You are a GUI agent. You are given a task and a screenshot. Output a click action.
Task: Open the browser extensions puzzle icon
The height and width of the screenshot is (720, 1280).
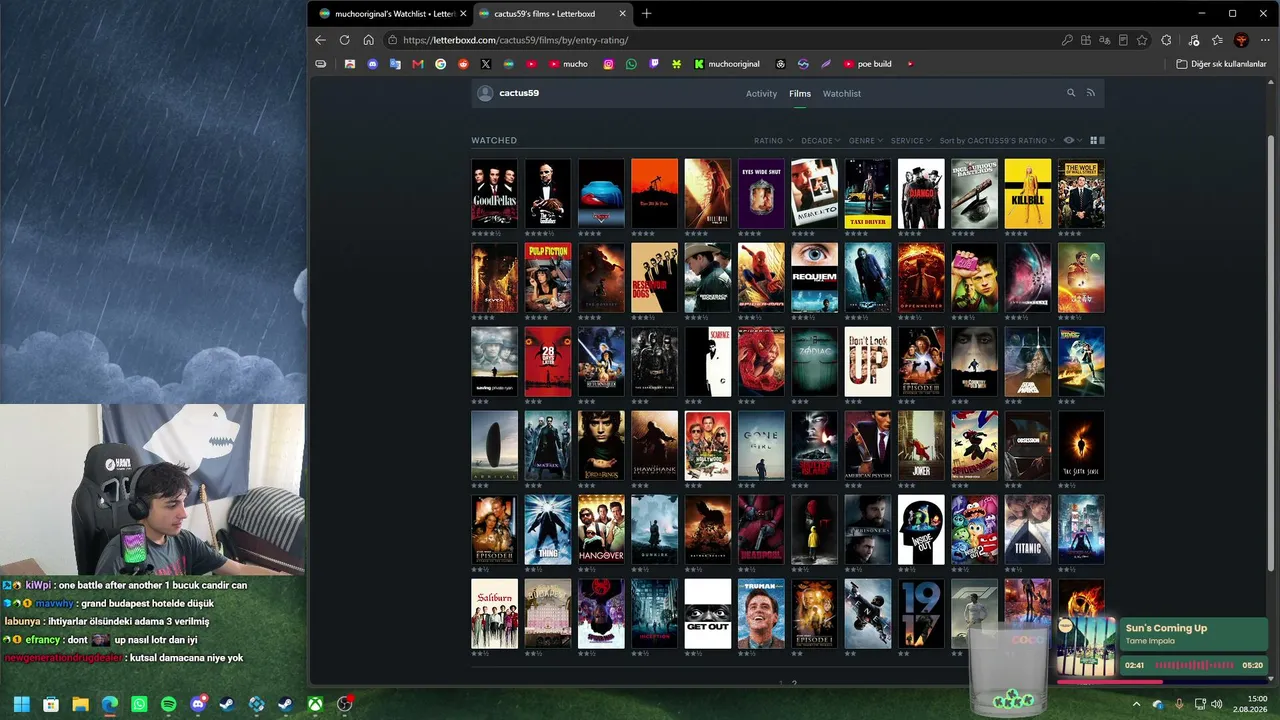pos(1166,40)
